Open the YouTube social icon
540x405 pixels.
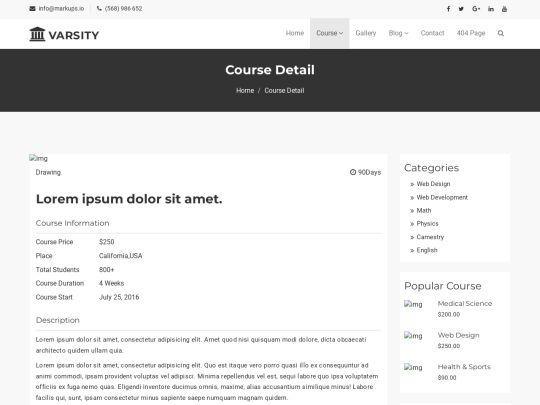[504, 9]
